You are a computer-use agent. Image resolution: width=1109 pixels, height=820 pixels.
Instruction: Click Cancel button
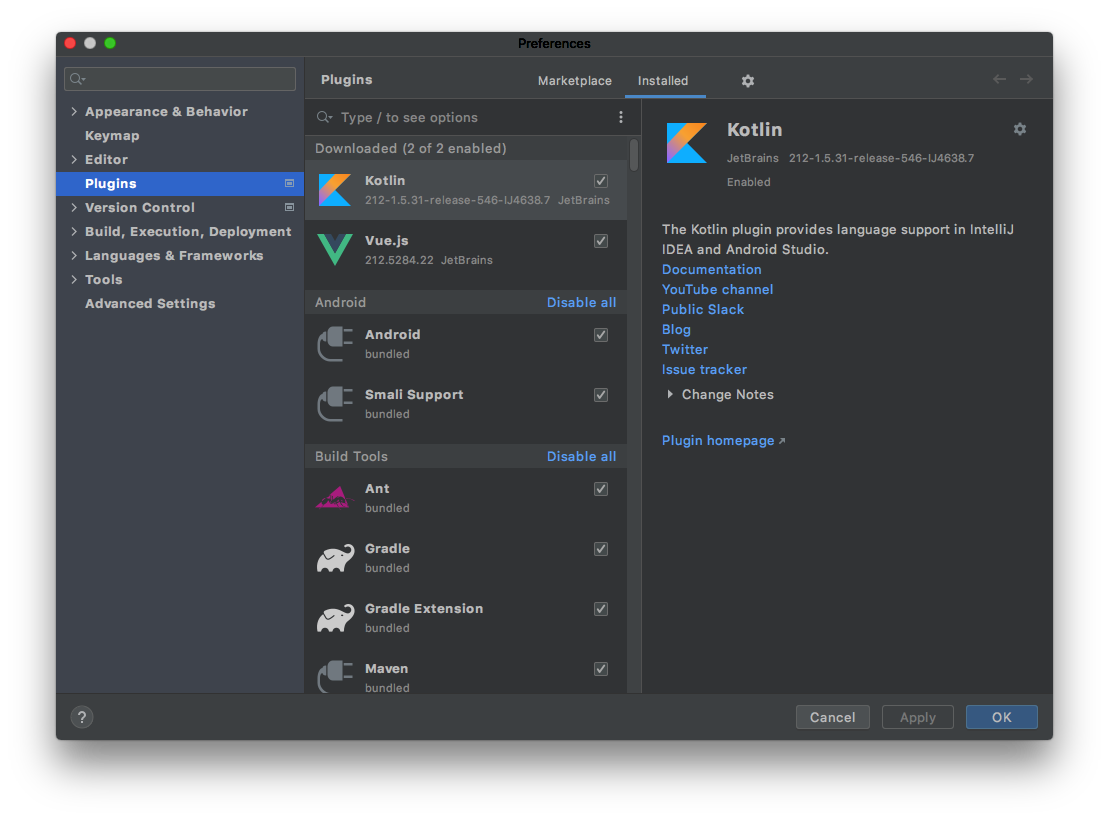pos(832,717)
